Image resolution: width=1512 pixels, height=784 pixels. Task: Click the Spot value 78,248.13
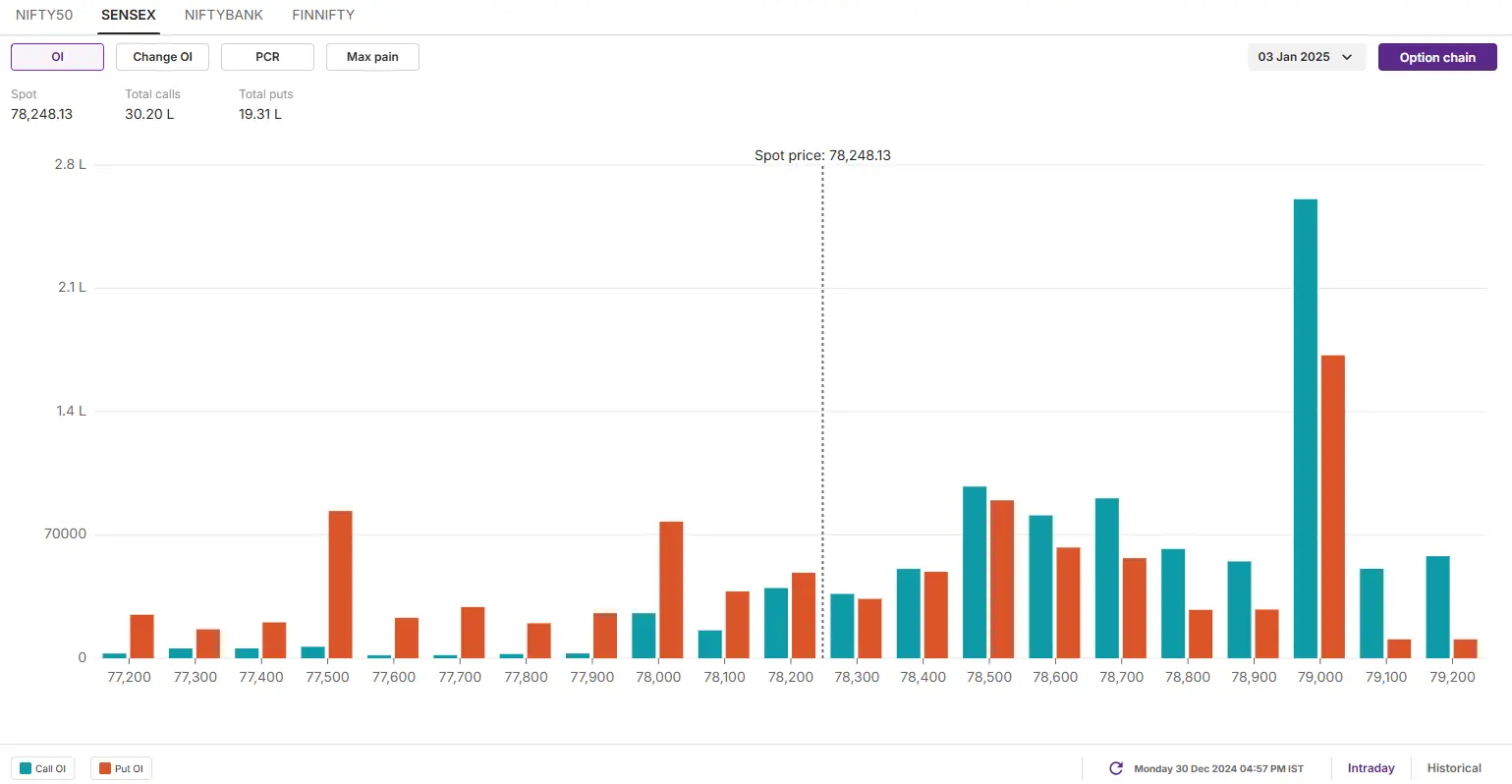41,114
